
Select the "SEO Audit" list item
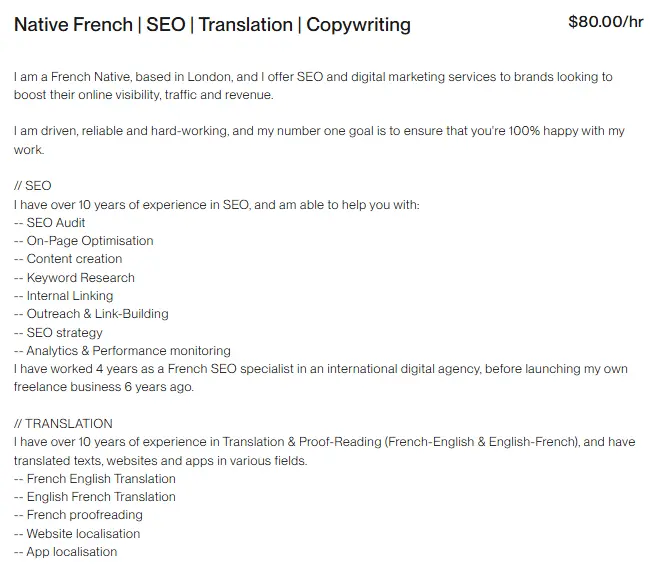pyautogui.click(x=56, y=222)
